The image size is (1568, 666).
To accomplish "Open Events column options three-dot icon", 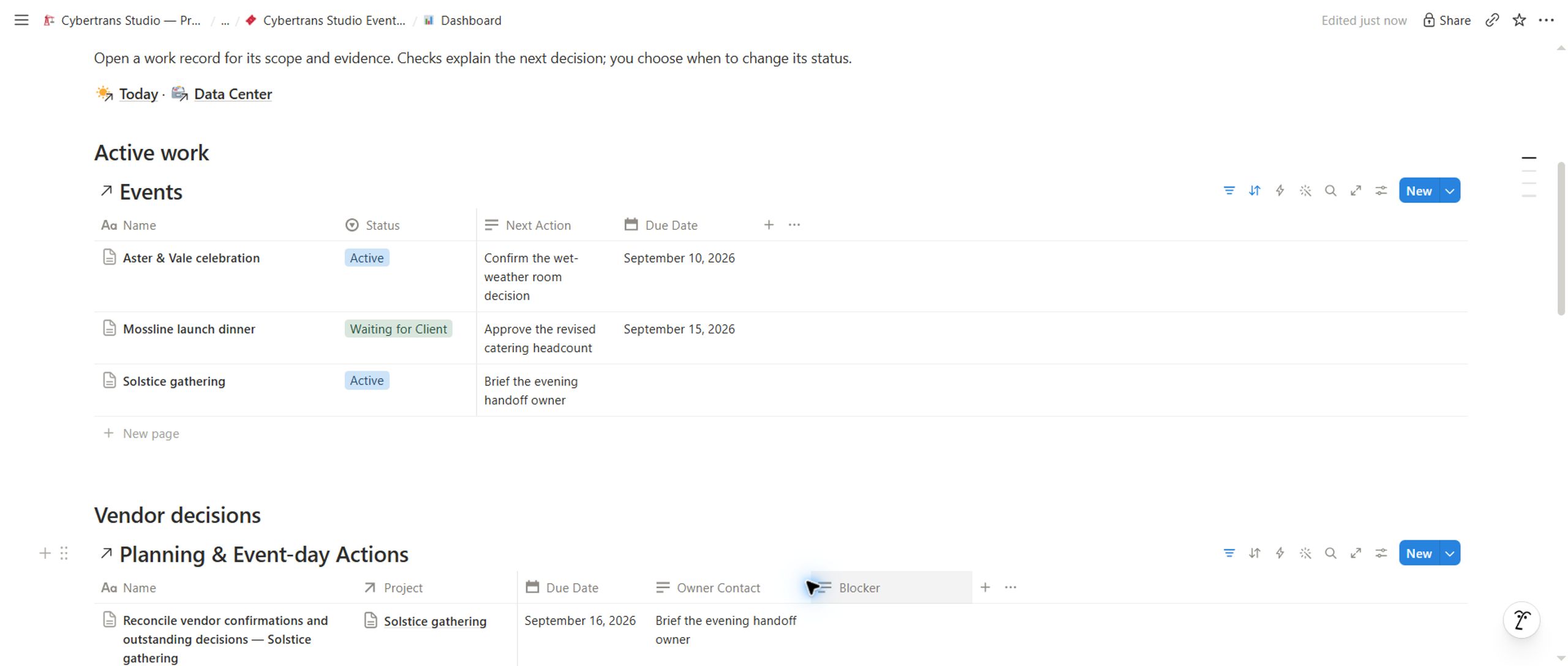I will click(x=794, y=225).
